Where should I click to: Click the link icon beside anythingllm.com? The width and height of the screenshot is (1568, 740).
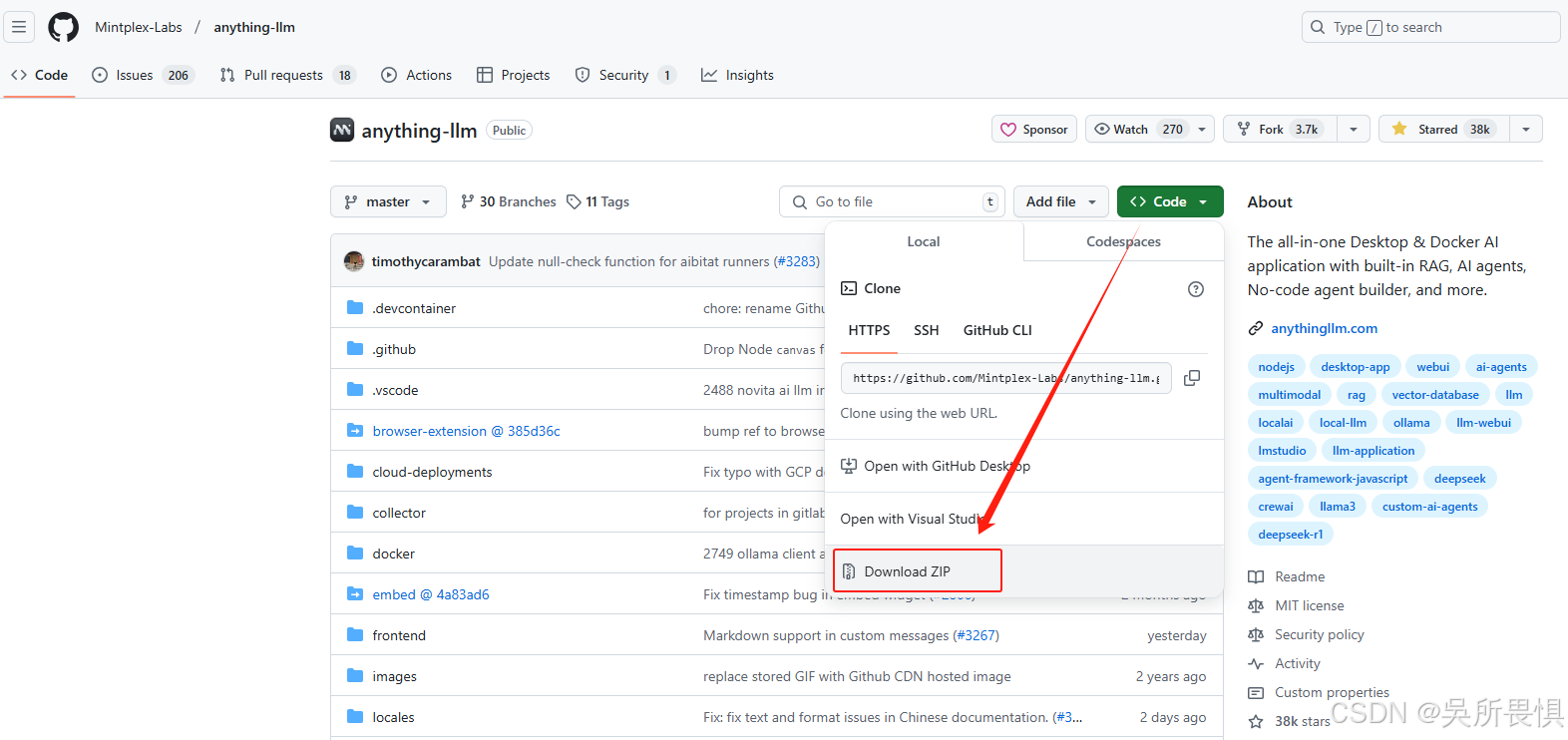(1256, 328)
